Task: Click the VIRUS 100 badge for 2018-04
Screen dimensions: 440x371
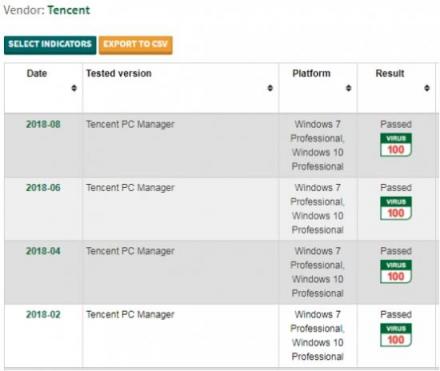Action: point(396,272)
